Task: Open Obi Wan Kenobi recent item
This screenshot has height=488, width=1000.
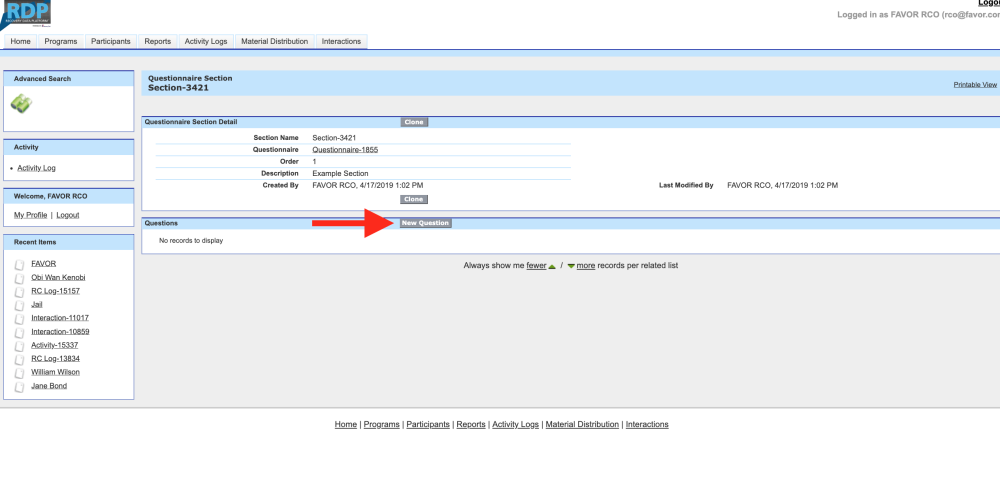Action: (58, 278)
